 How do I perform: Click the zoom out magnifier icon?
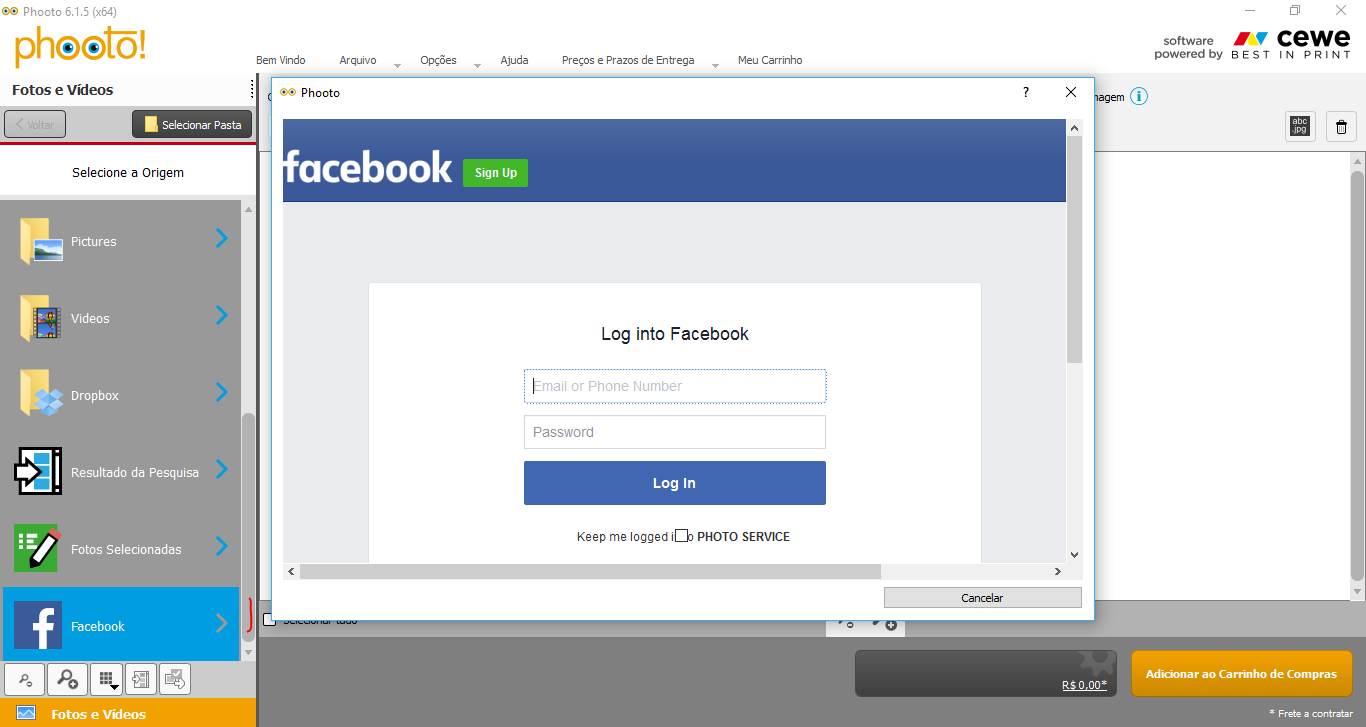(25, 679)
